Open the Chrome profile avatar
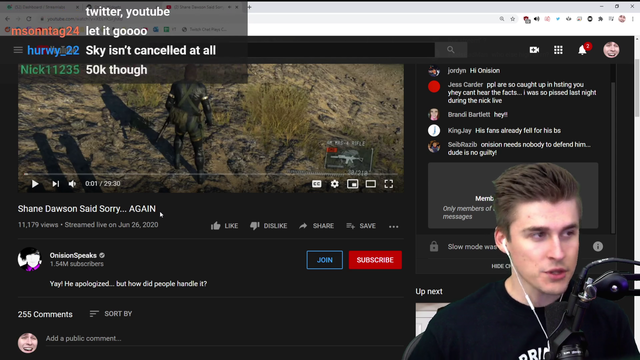This screenshot has width=640, height=360. point(622,19)
